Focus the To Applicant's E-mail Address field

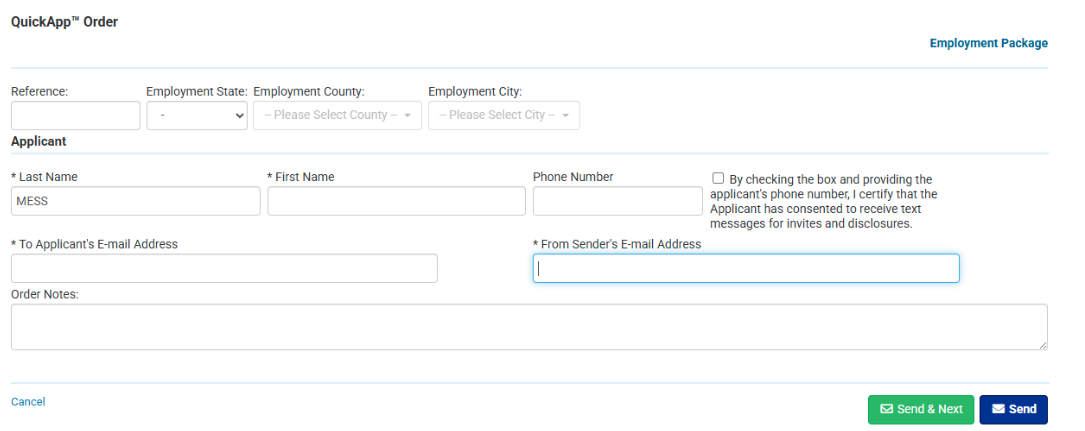click(x=224, y=268)
